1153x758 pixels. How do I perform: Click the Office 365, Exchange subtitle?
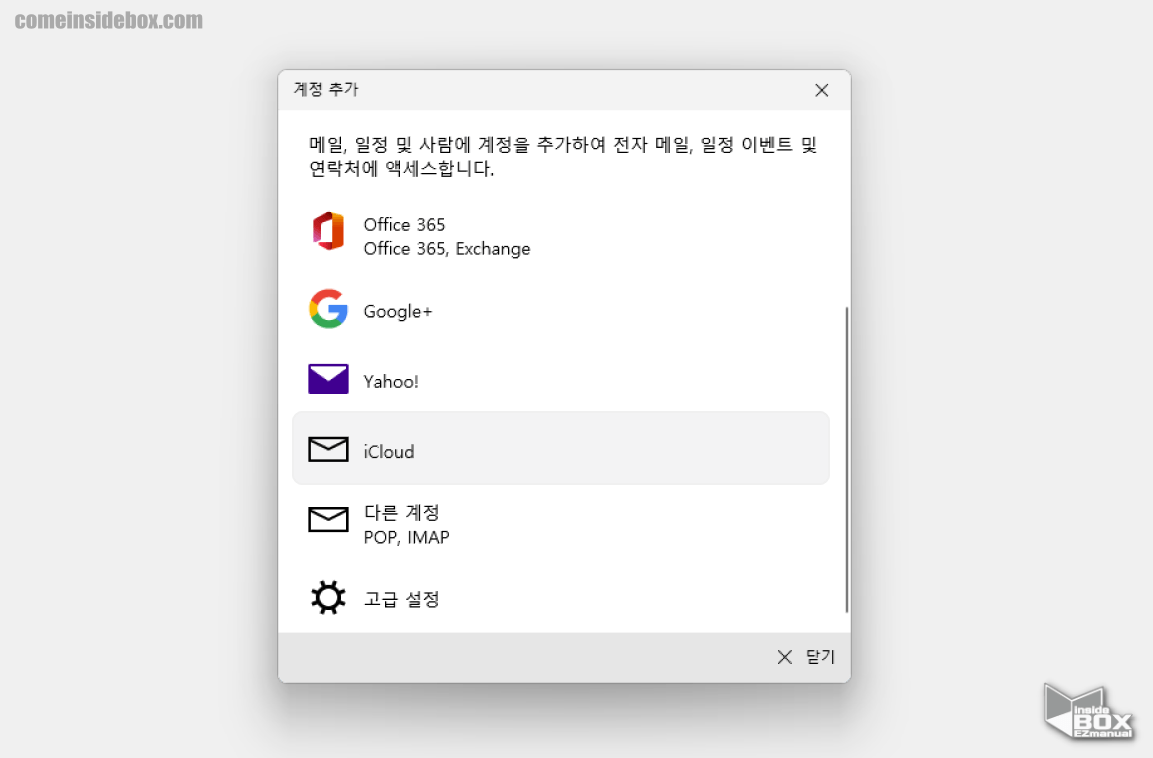tap(447, 249)
